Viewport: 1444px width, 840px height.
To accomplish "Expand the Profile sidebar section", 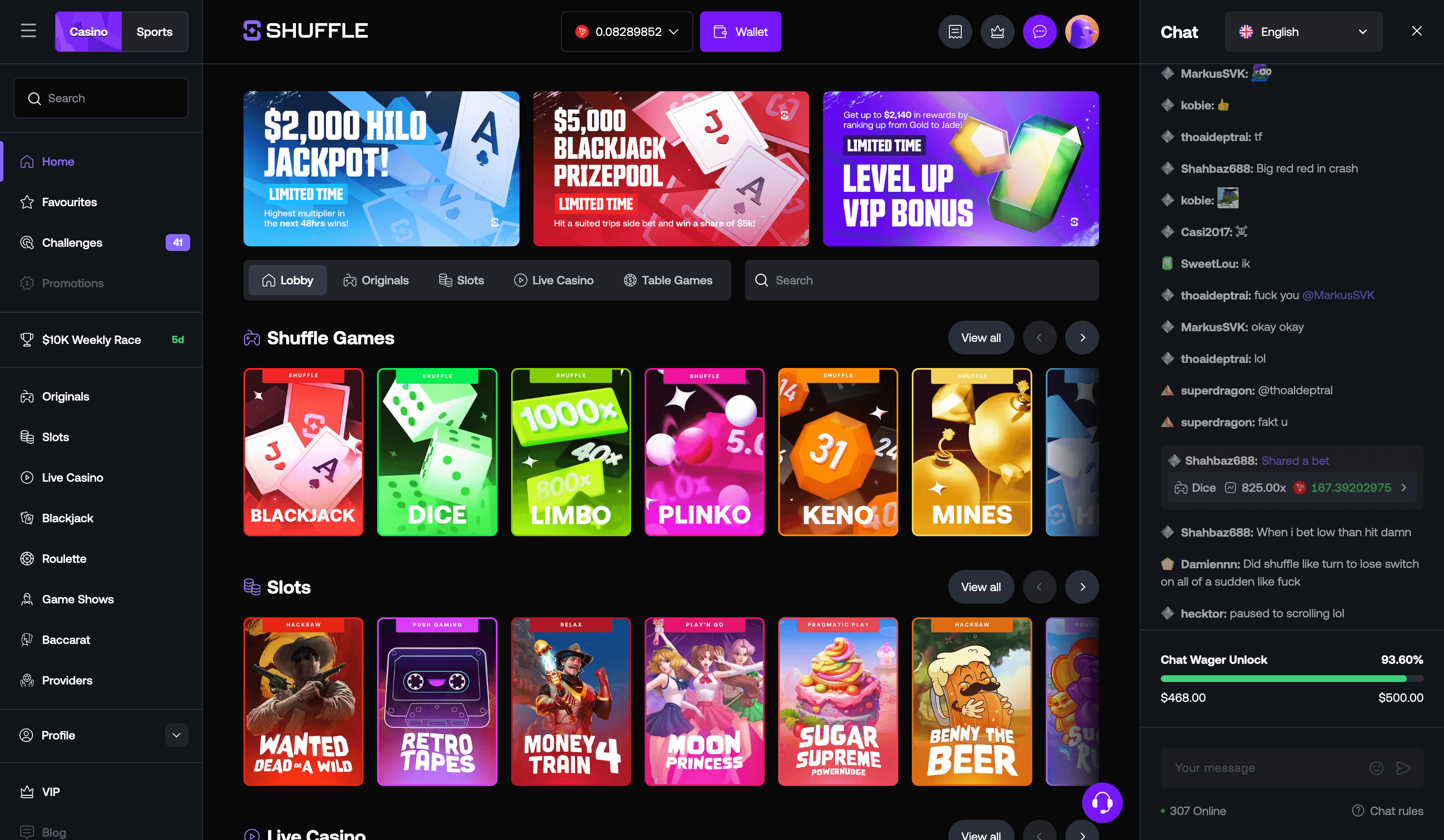I will (177, 735).
